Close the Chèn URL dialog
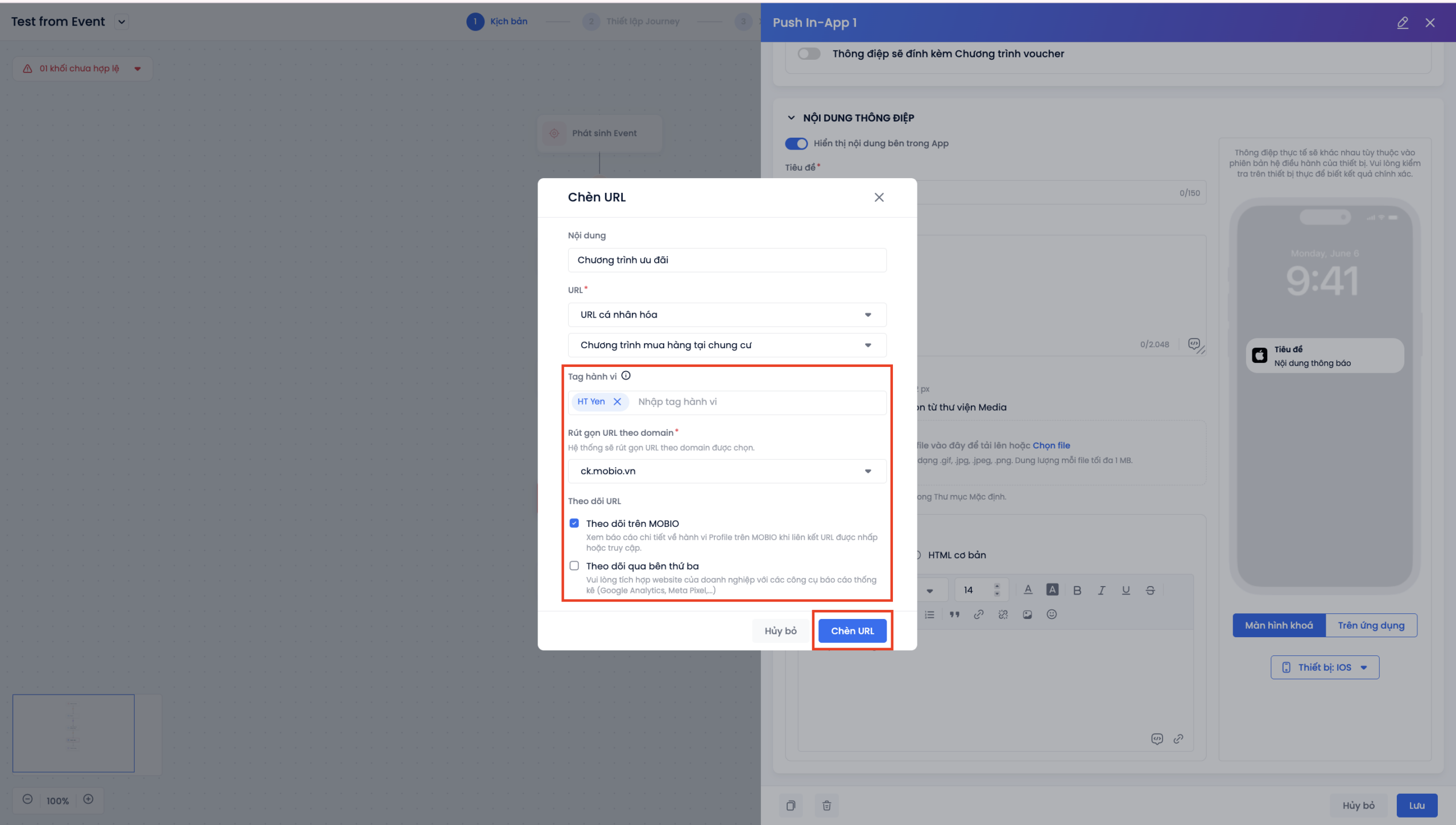The image size is (1456, 825). 879,197
